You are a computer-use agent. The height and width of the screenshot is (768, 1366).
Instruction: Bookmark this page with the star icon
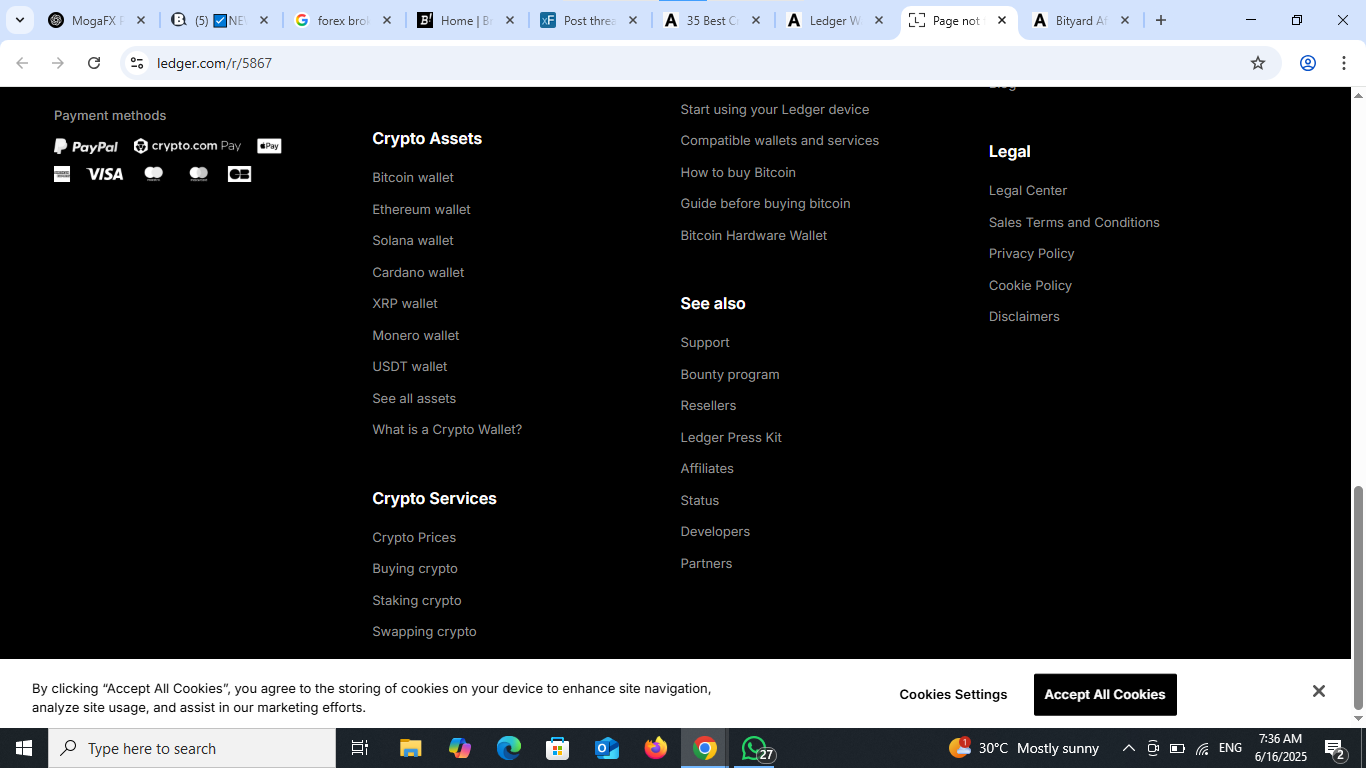click(1258, 63)
